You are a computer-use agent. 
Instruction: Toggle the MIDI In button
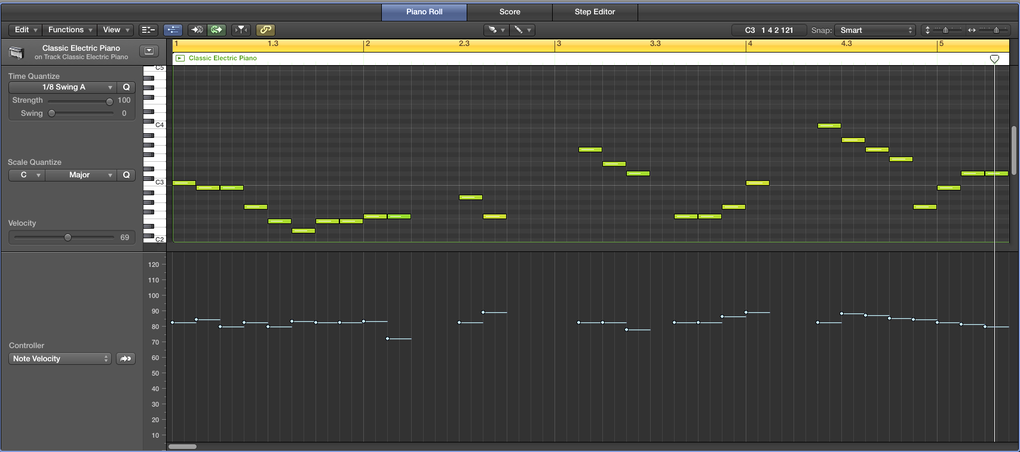pos(196,30)
